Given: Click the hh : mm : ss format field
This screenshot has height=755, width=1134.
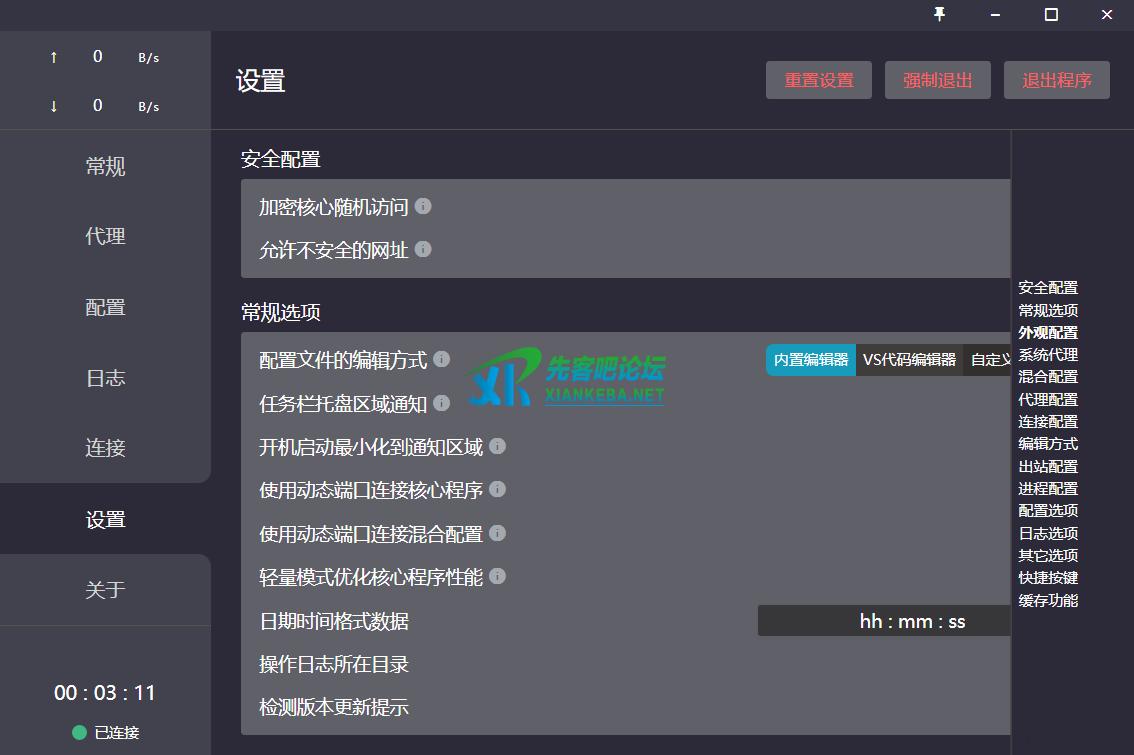Looking at the screenshot, I should point(884,621).
